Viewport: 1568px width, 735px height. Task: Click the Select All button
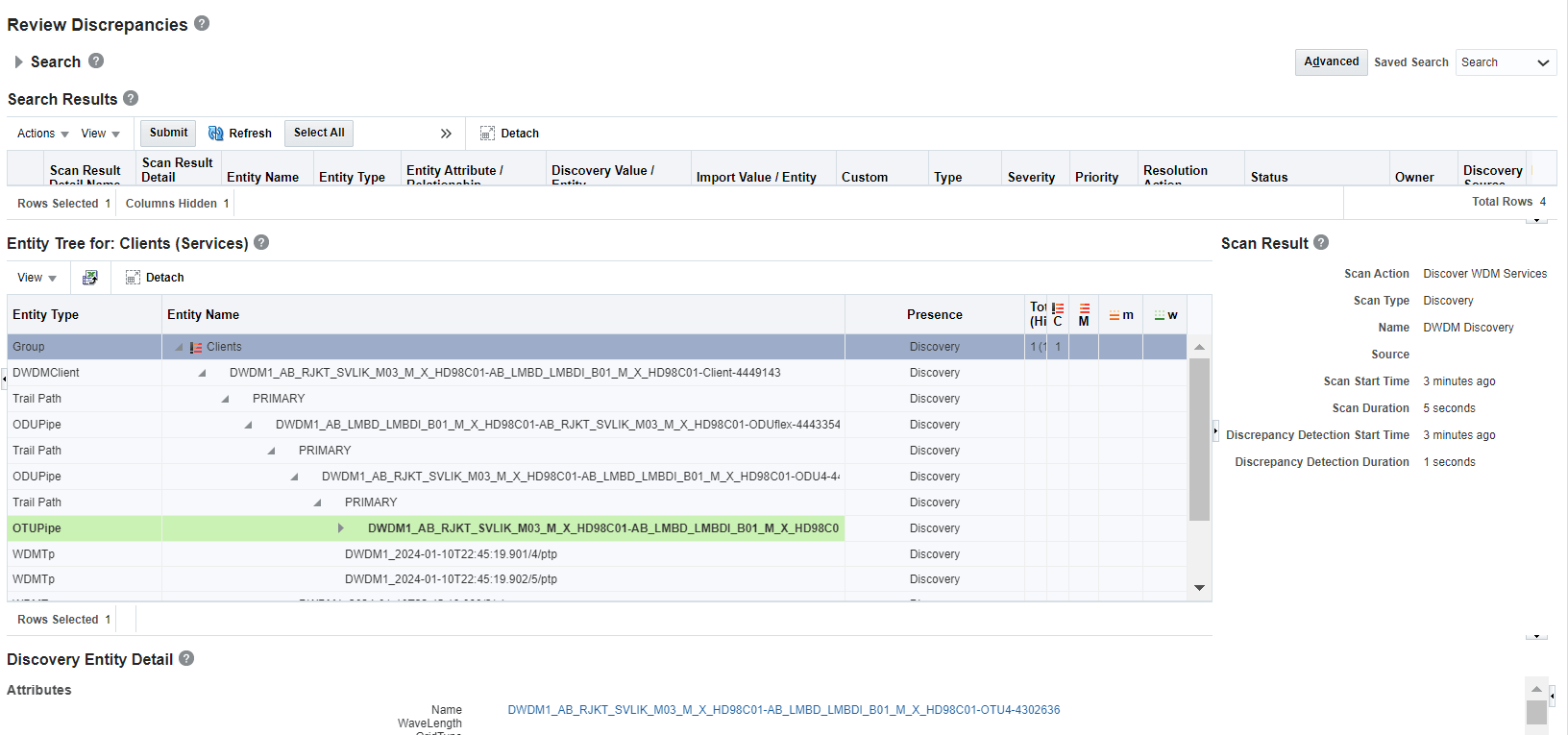[x=319, y=133]
